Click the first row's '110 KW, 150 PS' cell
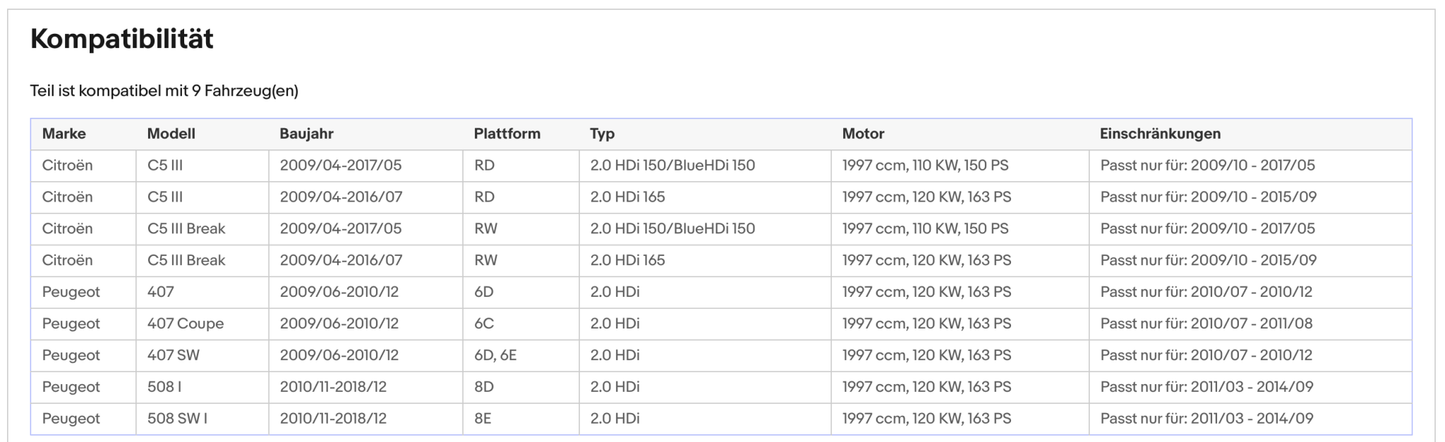The image size is (1445, 442). coord(925,166)
